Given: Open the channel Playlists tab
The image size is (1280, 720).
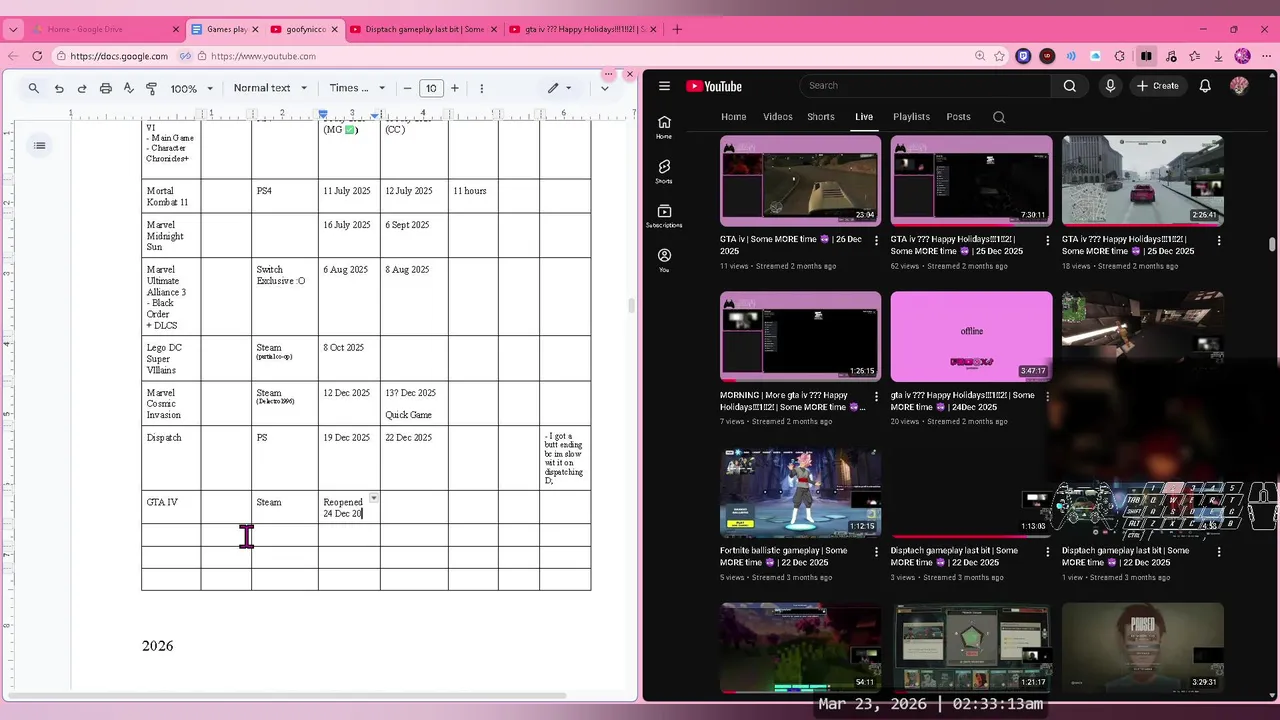Looking at the screenshot, I should coord(911,117).
